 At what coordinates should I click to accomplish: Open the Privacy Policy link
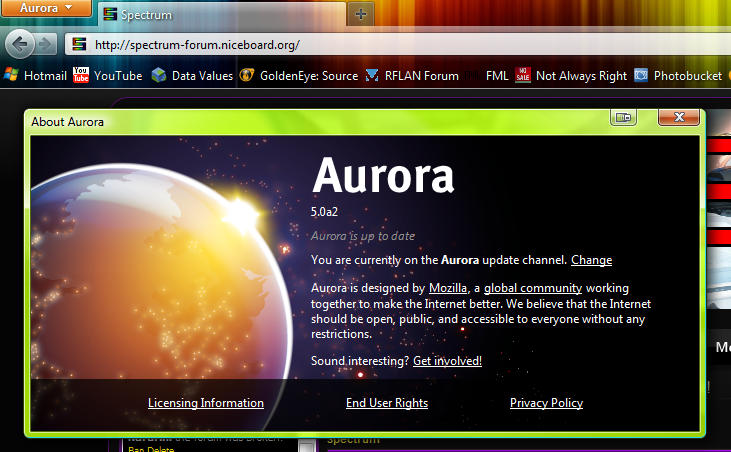click(x=546, y=403)
